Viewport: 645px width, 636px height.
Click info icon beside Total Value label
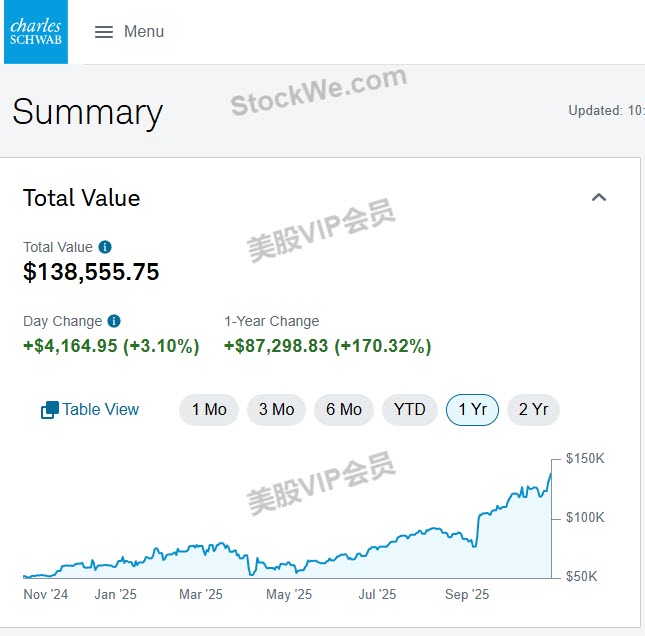coord(105,247)
